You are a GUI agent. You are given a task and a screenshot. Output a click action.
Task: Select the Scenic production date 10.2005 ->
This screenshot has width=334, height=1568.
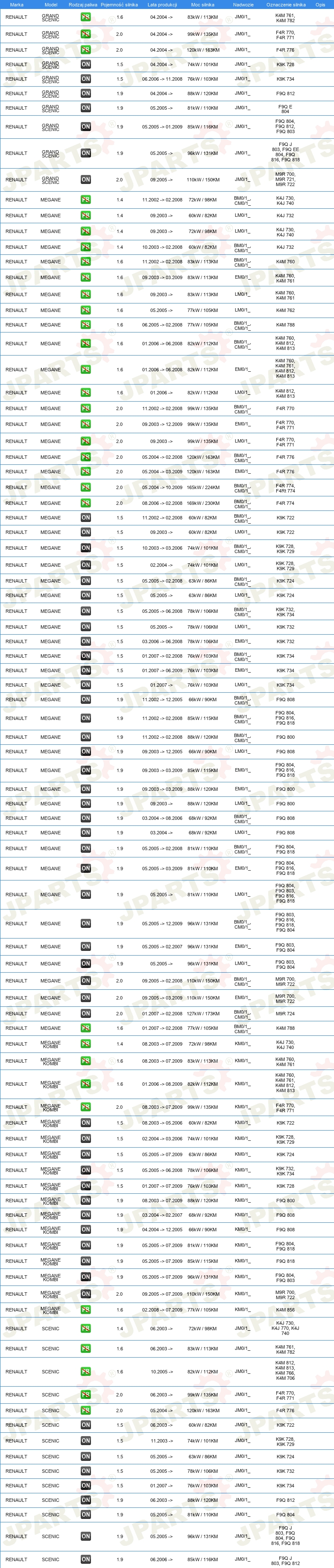[161, 1371]
